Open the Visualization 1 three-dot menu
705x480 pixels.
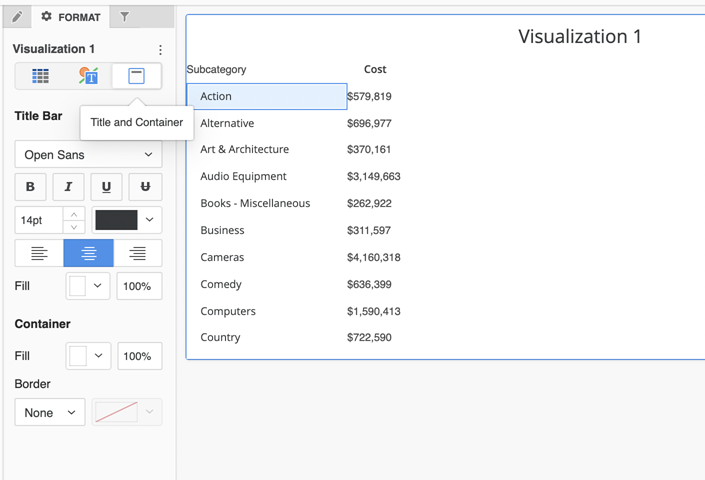tap(160, 50)
